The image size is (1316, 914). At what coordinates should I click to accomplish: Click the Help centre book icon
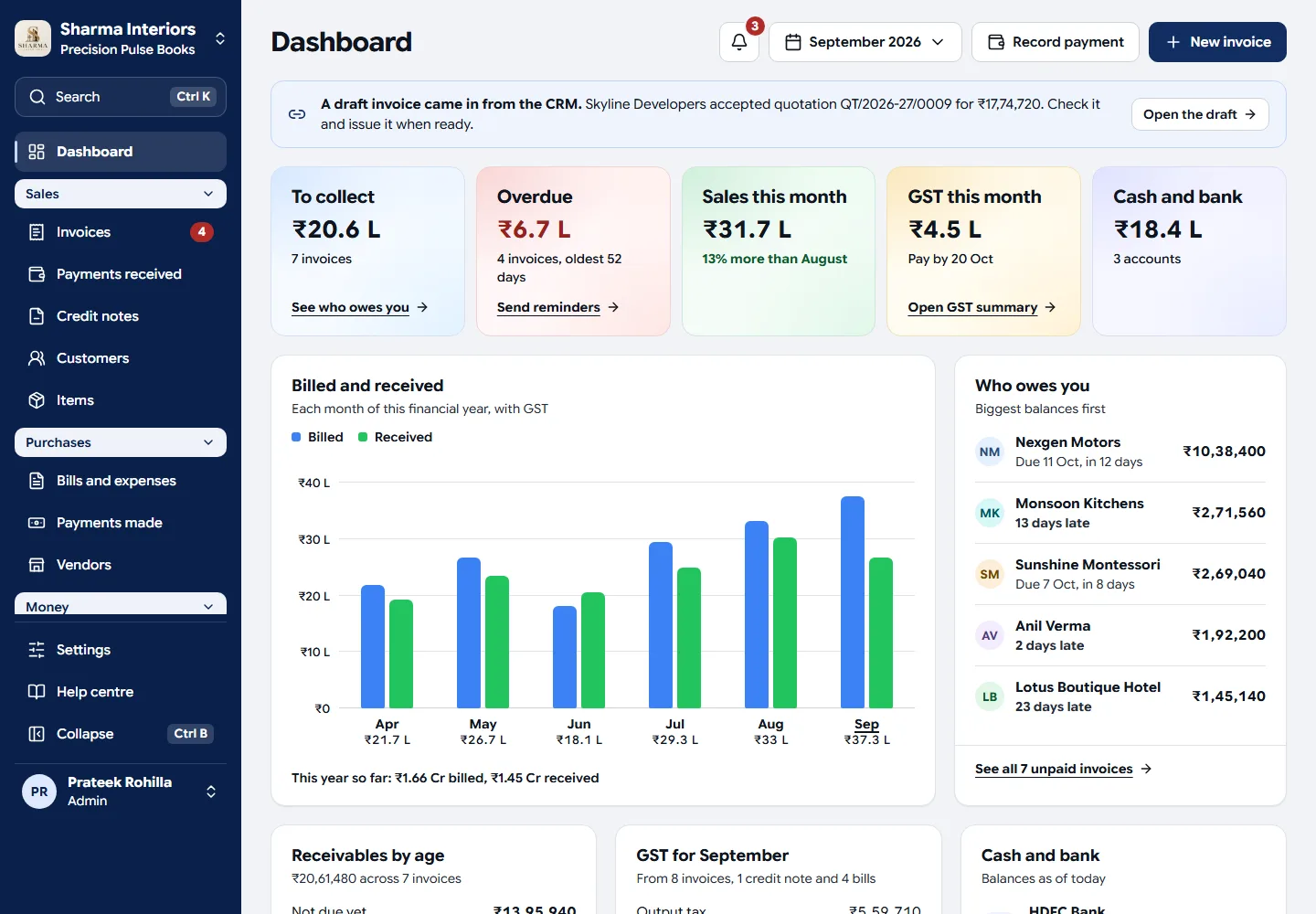pos(37,692)
